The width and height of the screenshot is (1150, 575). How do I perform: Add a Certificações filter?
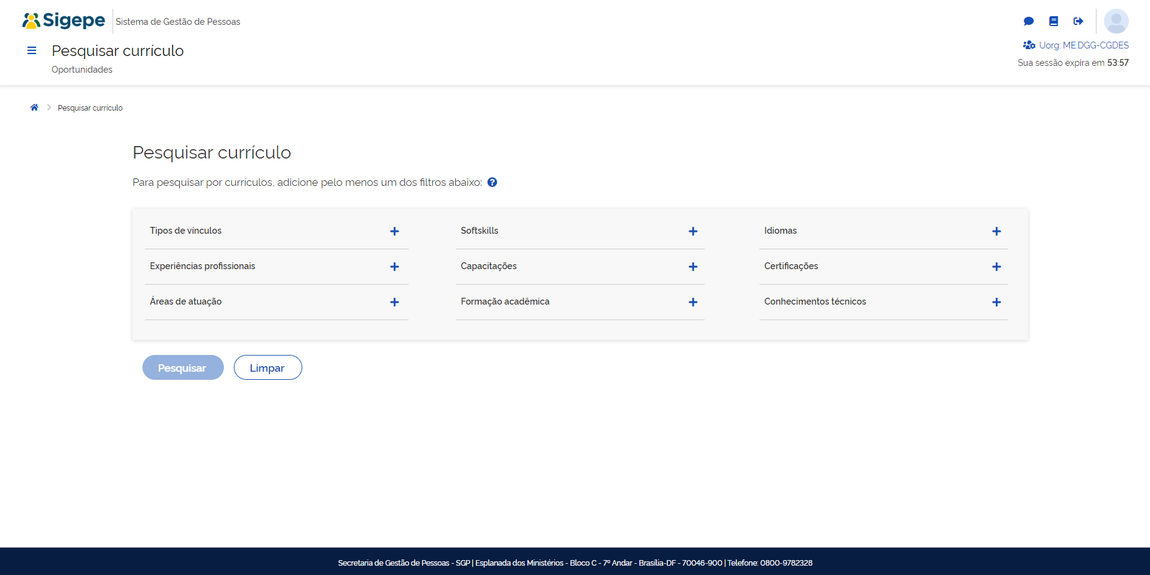(x=996, y=267)
